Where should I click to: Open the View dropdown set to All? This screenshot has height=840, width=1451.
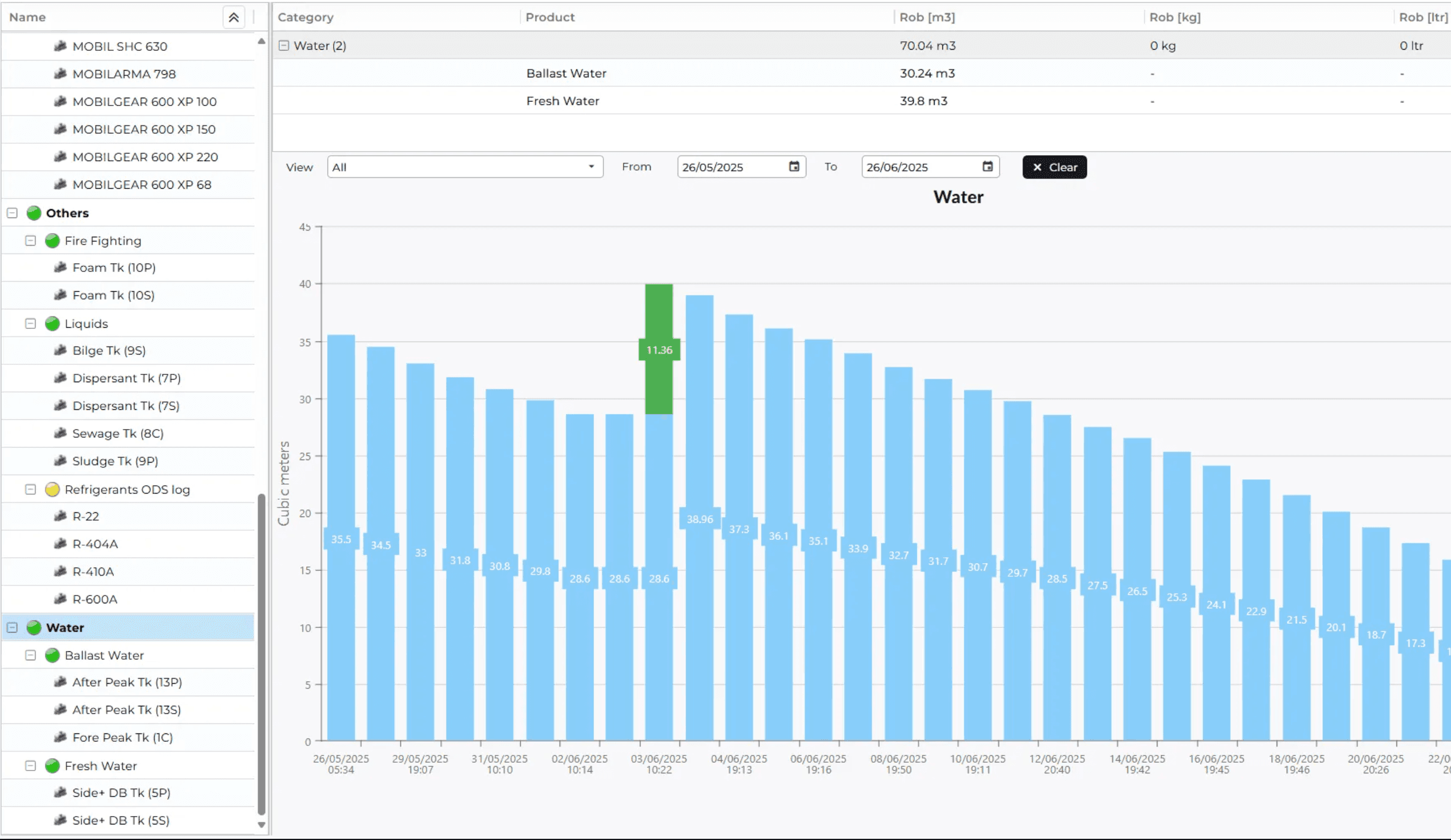tap(464, 167)
